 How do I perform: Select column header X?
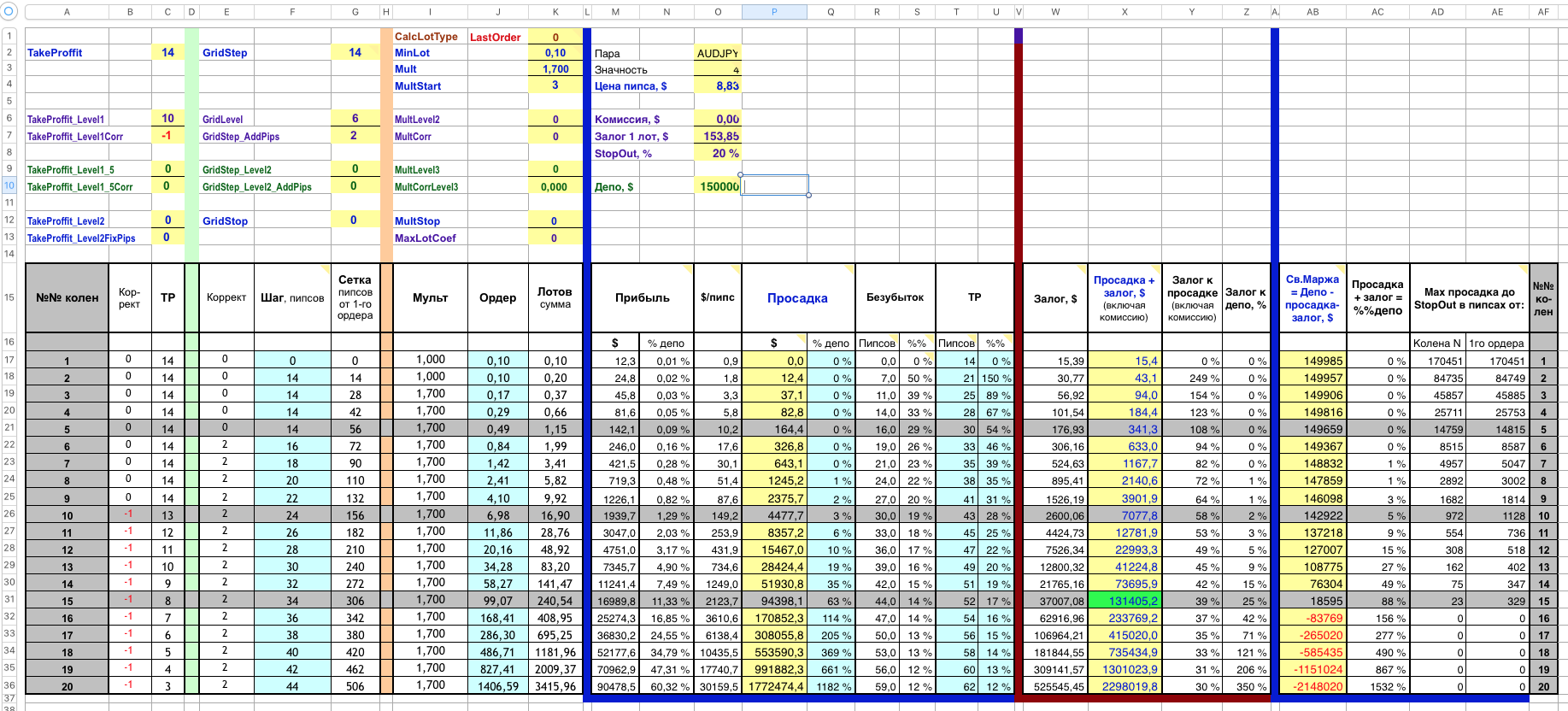1125,12
